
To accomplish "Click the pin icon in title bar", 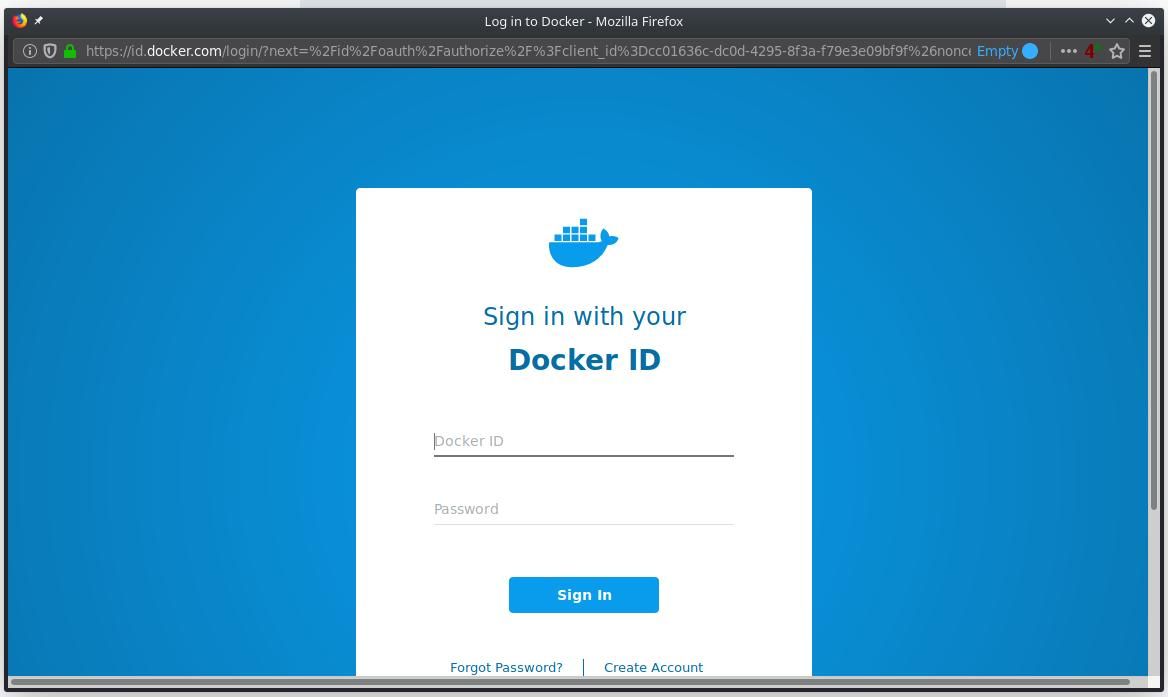I will click(x=39, y=20).
